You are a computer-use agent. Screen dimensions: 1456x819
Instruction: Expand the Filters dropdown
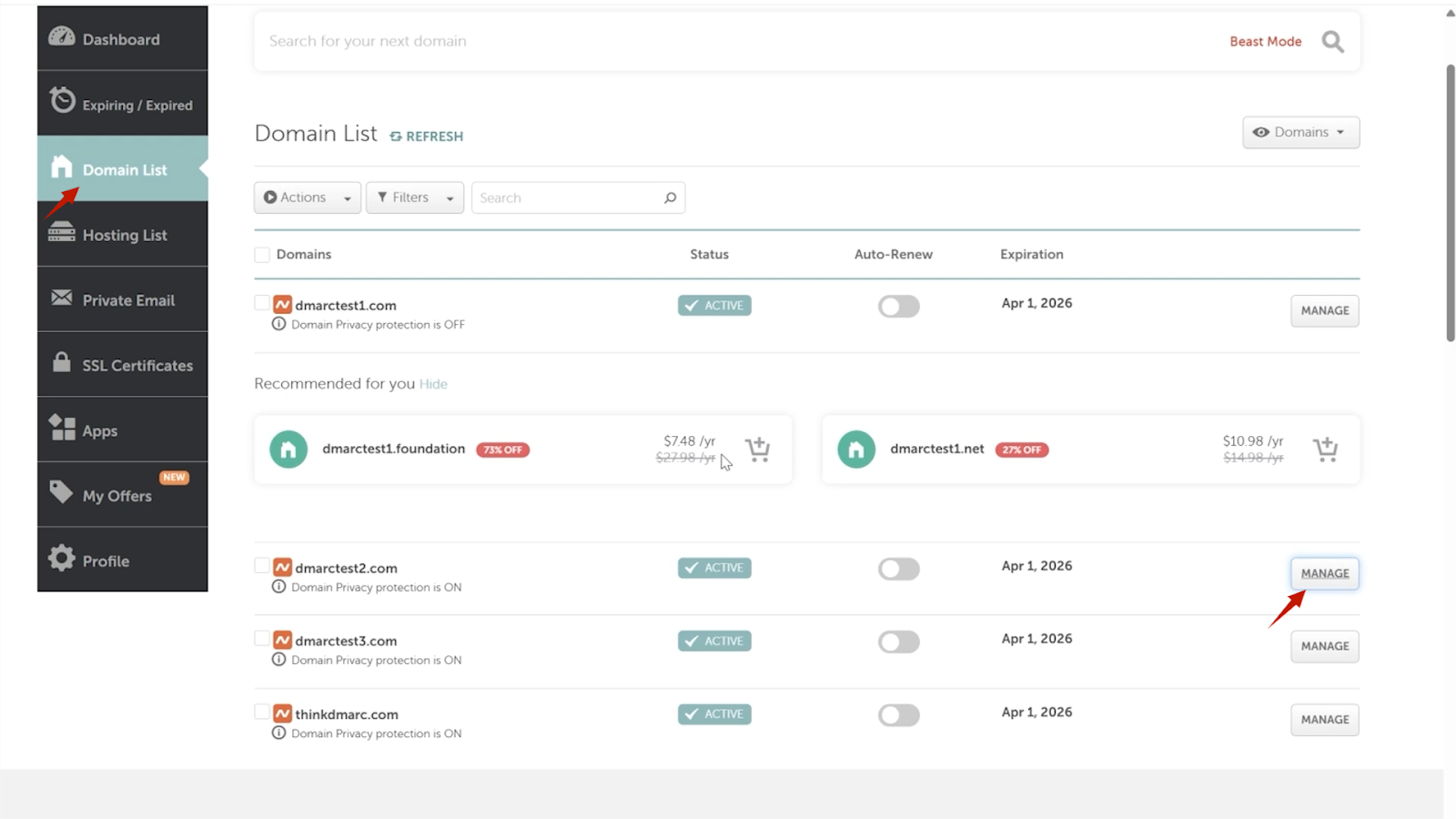414,197
